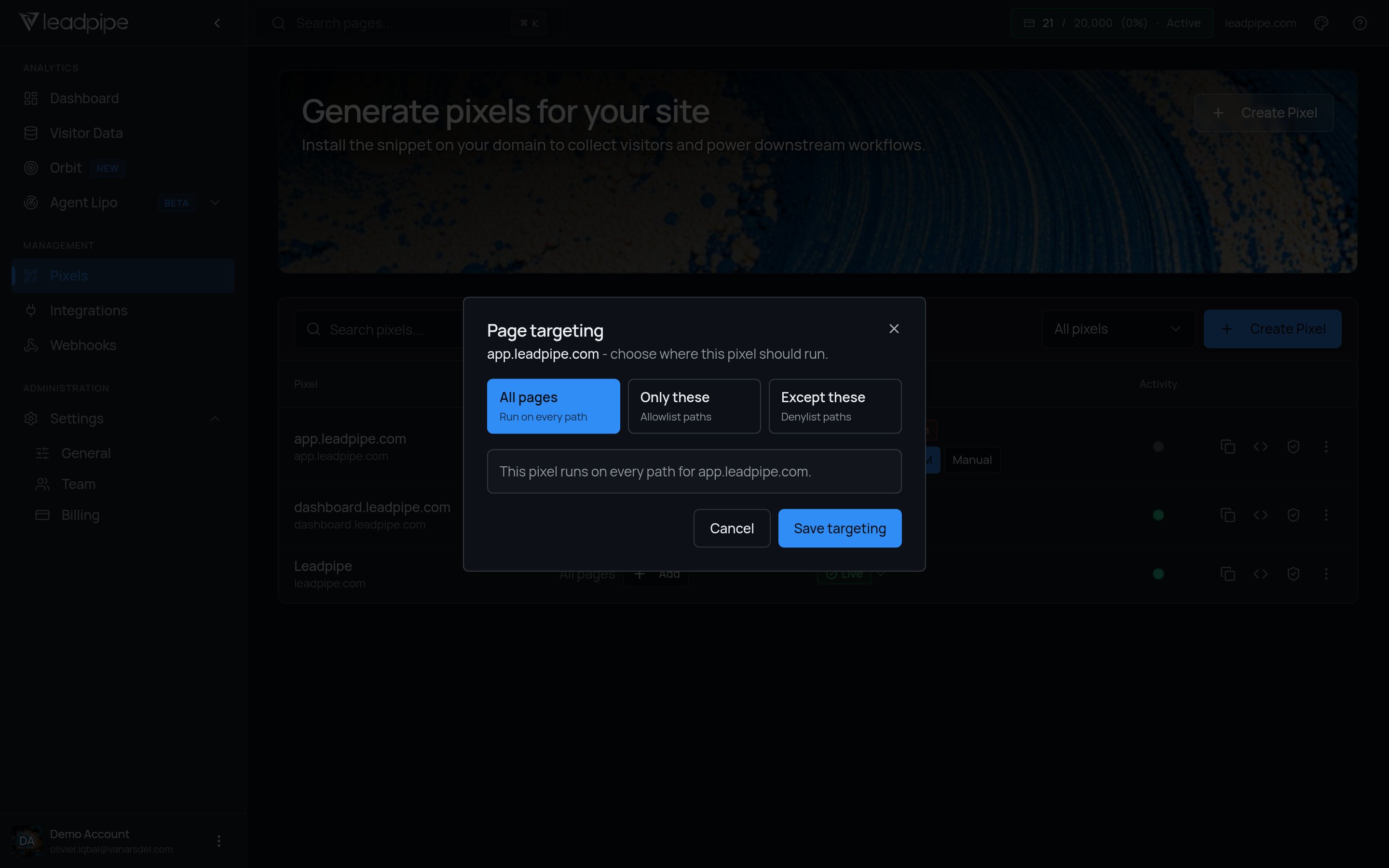The height and width of the screenshot is (868, 1389).
Task: Open Webhooks page
Action: [x=123, y=345]
